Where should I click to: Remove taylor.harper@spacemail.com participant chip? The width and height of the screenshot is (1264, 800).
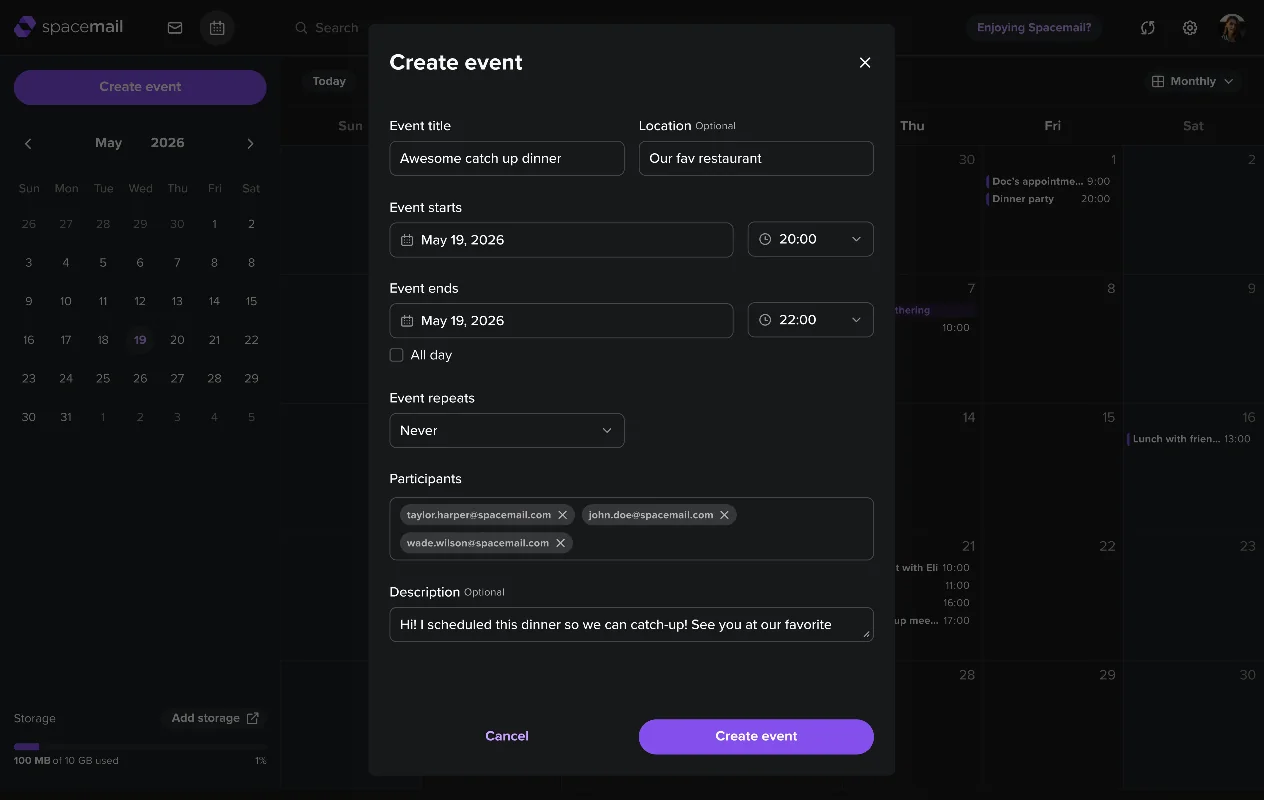click(x=563, y=515)
